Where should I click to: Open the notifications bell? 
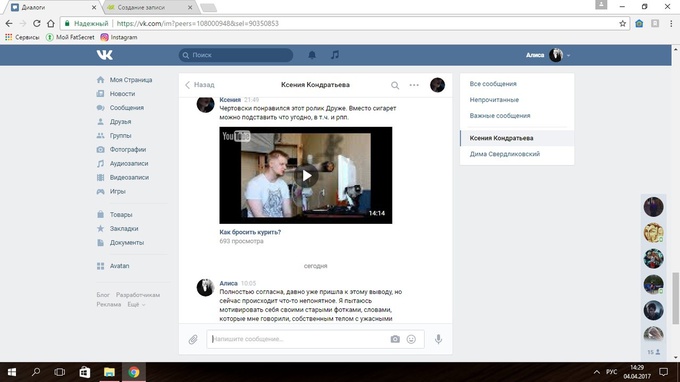click(312, 55)
